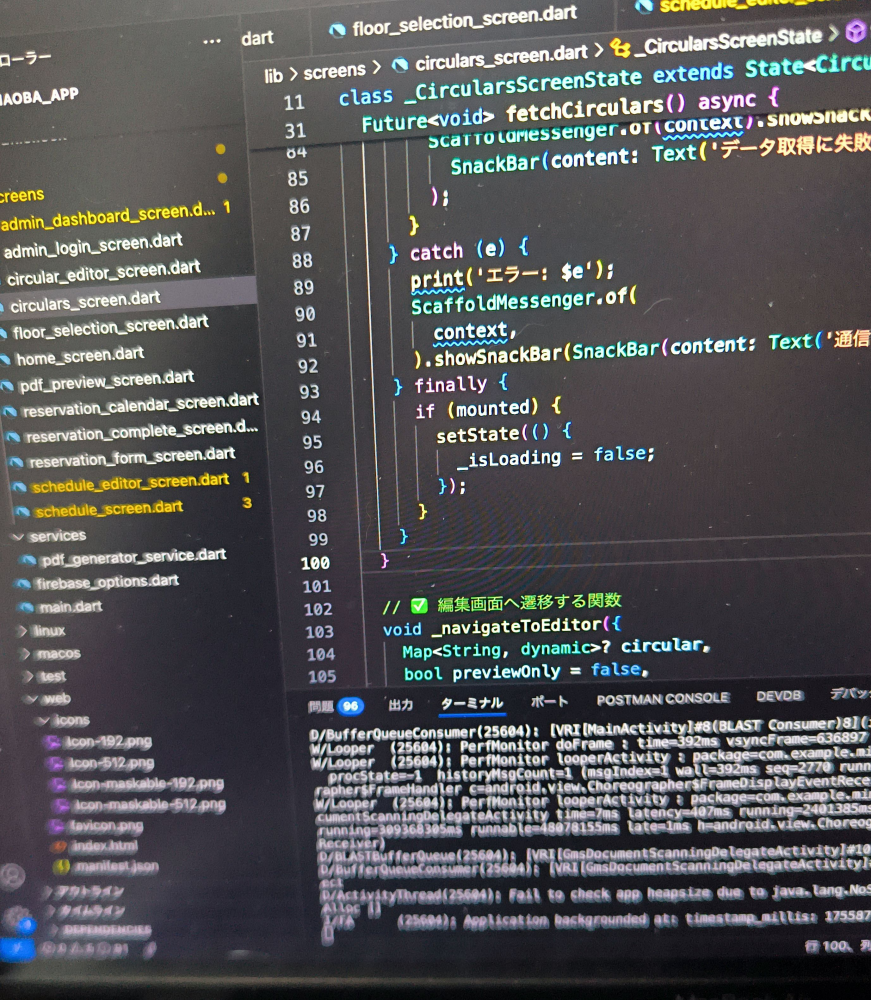Click the Dart icon beside main.dart
This screenshot has height=1000, width=872.
(27, 608)
